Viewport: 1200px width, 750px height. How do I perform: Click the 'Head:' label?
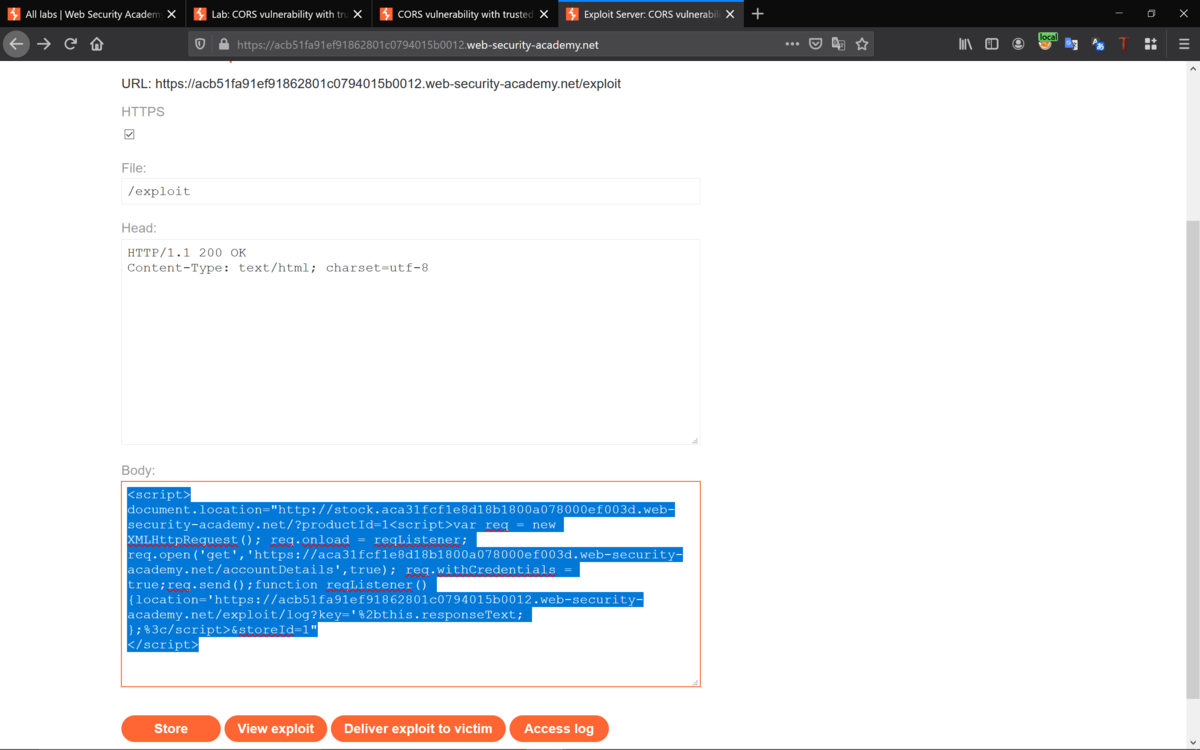(139, 228)
